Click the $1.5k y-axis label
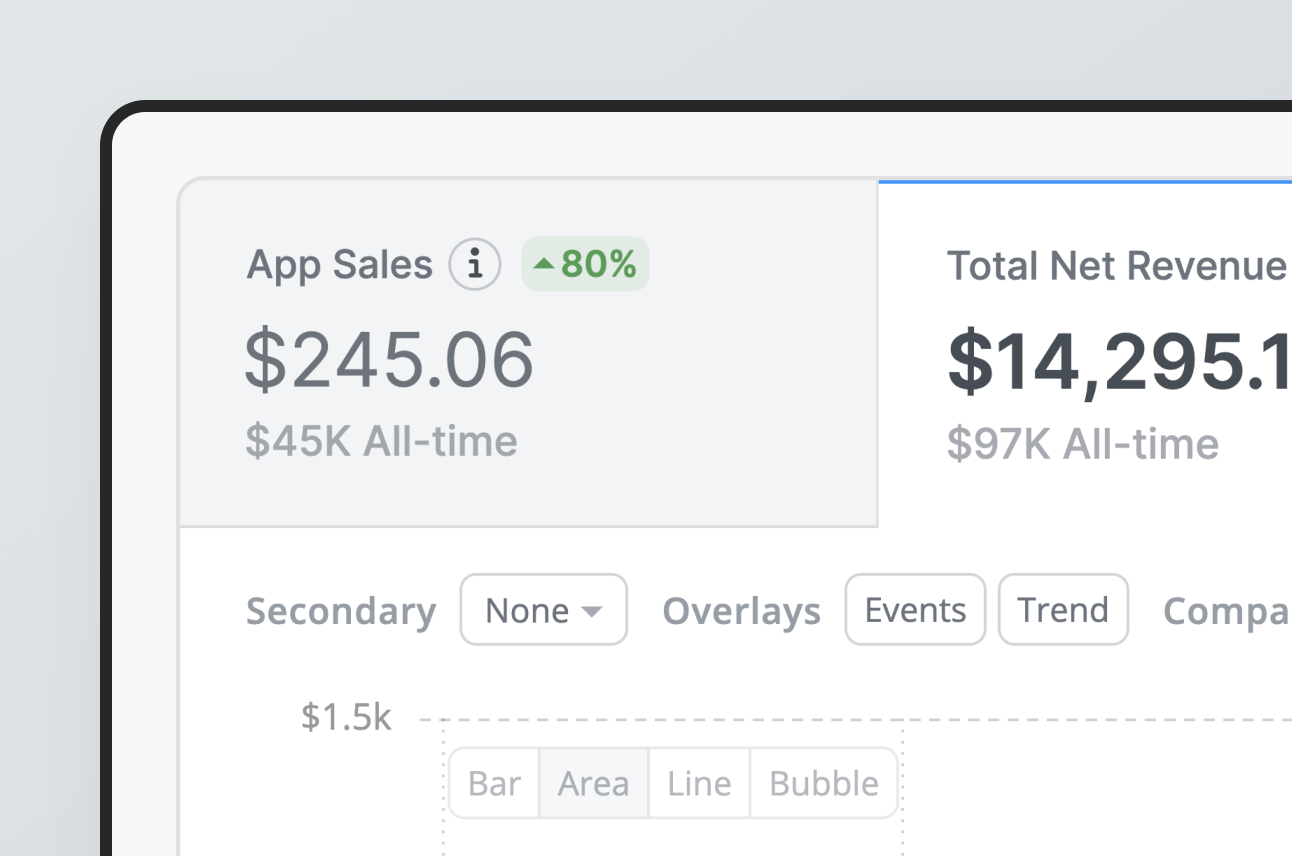Image resolution: width=1292 pixels, height=856 pixels. click(346, 717)
